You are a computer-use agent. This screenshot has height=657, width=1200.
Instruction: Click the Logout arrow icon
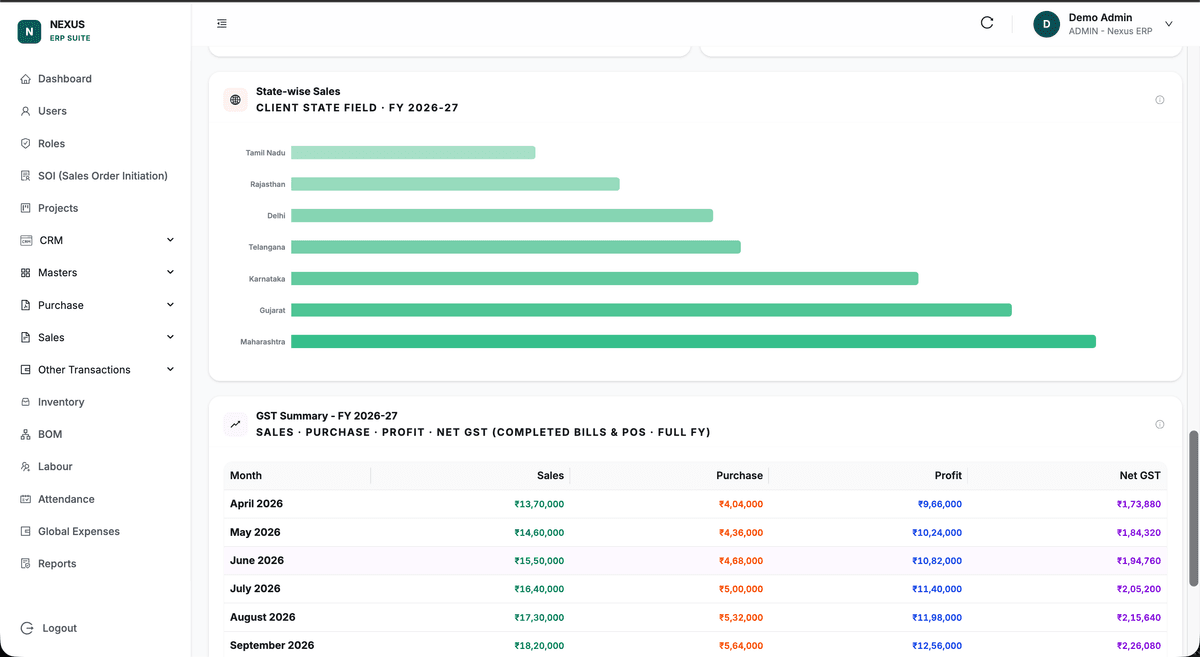tap(27, 628)
